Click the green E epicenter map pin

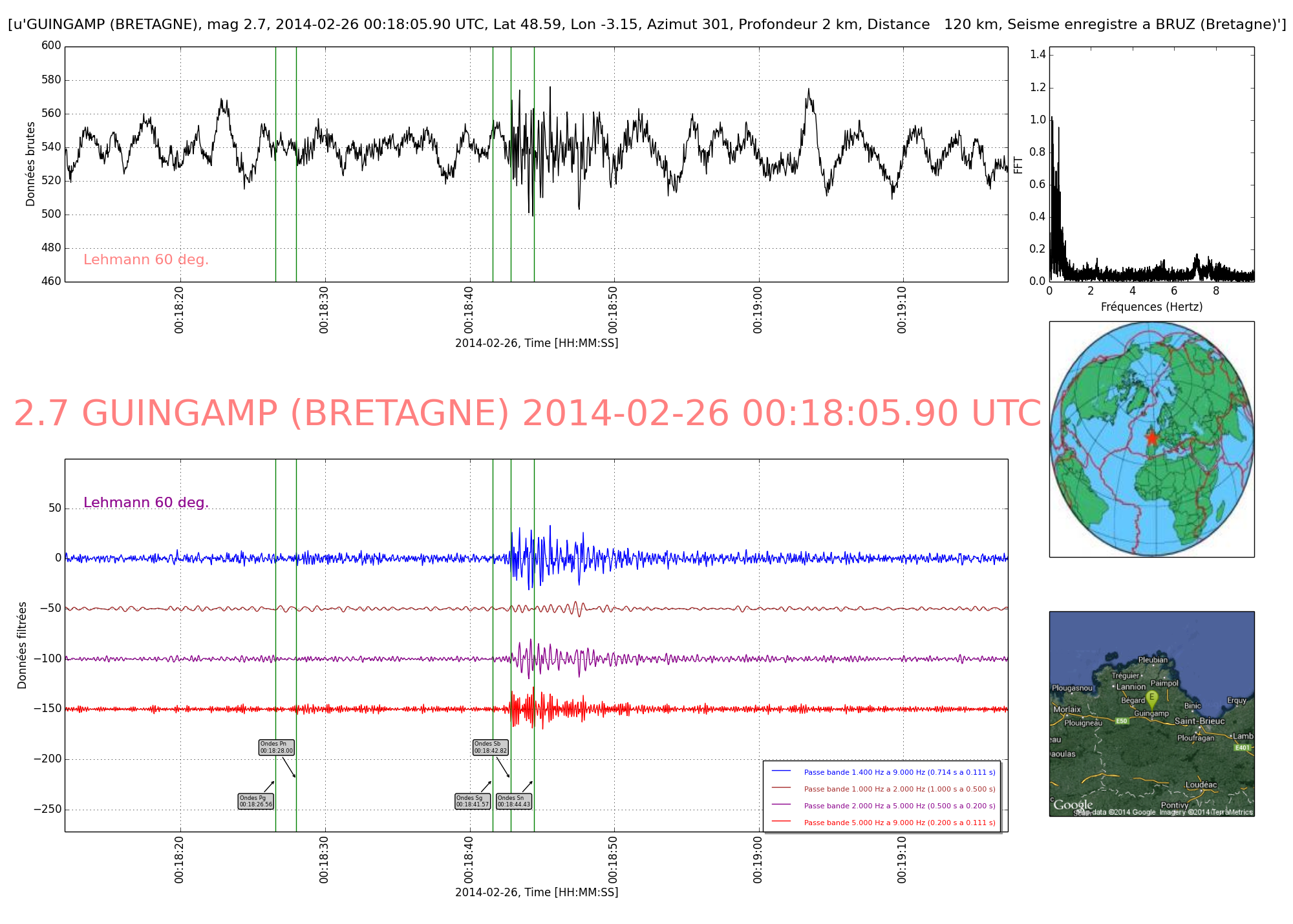coord(1151,698)
